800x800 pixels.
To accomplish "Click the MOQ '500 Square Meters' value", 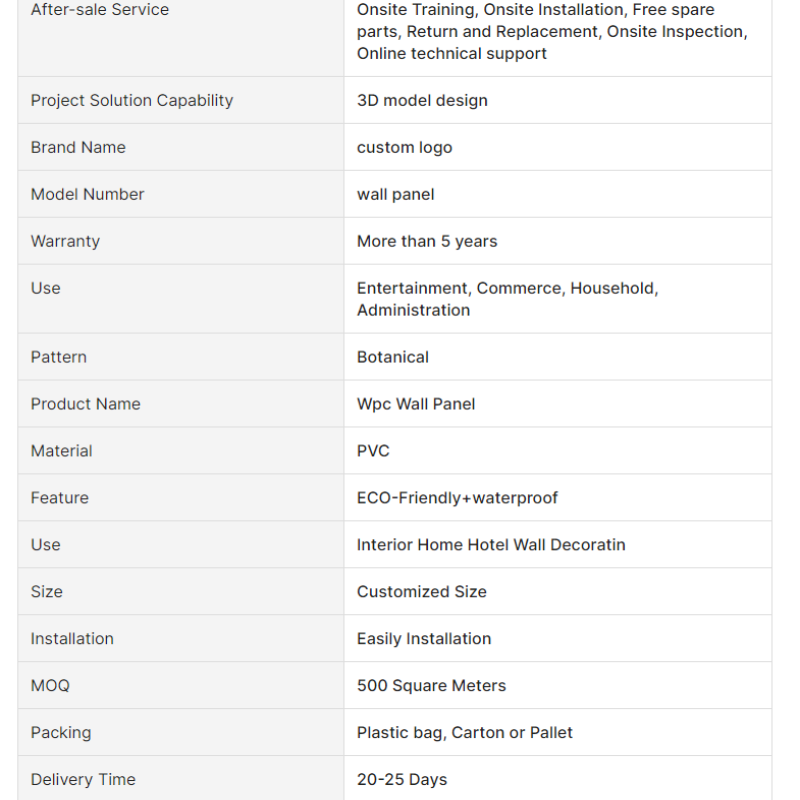I will [432, 686].
